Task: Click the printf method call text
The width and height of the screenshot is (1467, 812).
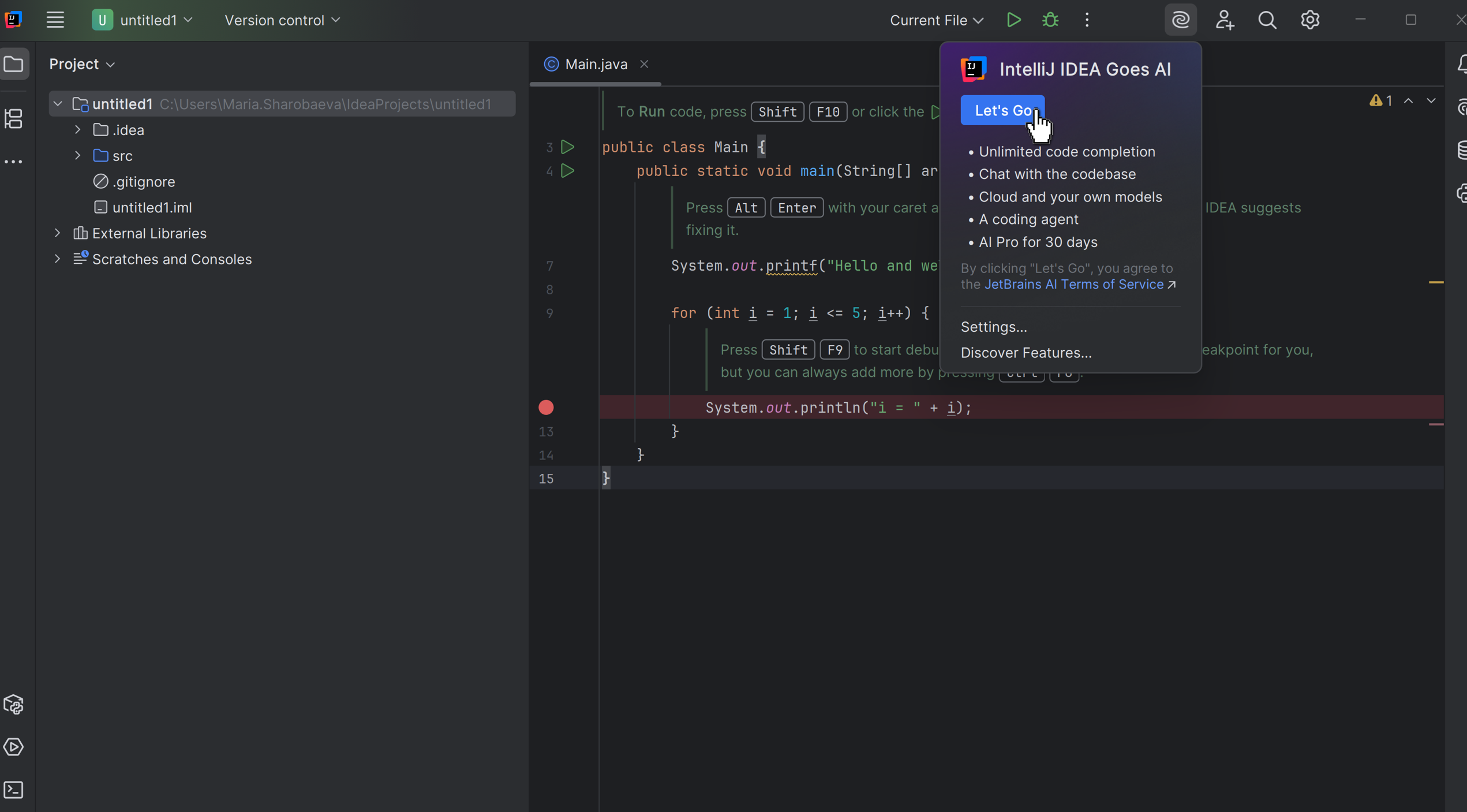Action: pyautogui.click(x=791, y=266)
